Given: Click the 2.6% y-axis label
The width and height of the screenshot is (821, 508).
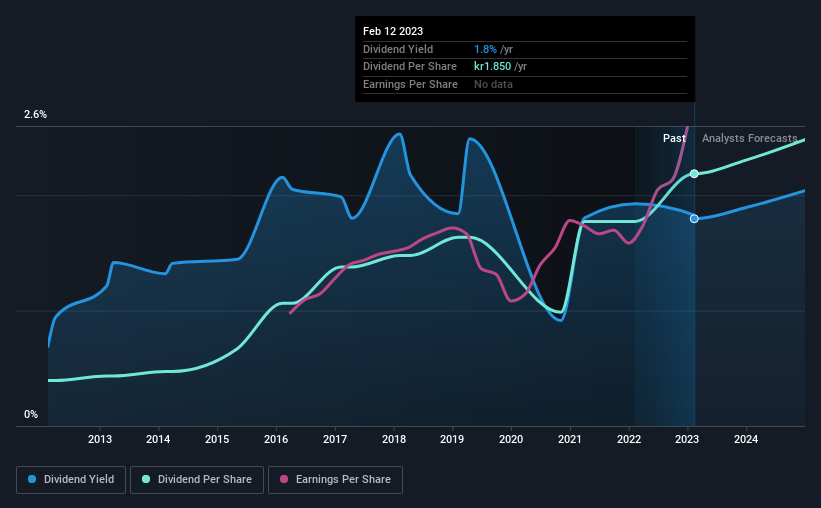Looking at the screenshot, I should pyautogui.click(x=35, y=114).
